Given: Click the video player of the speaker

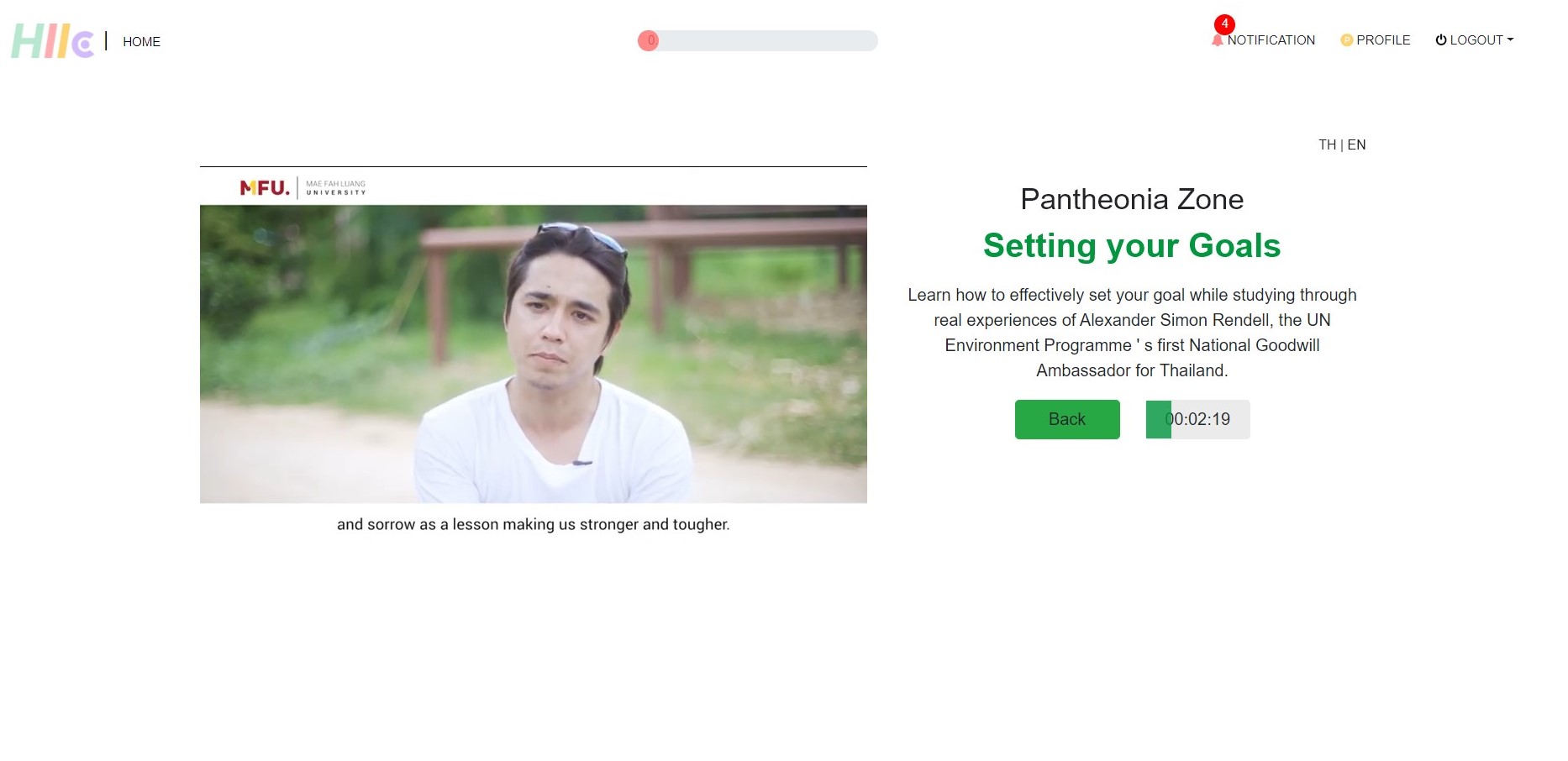Looking at the screenshot, I should pos(533,354).
